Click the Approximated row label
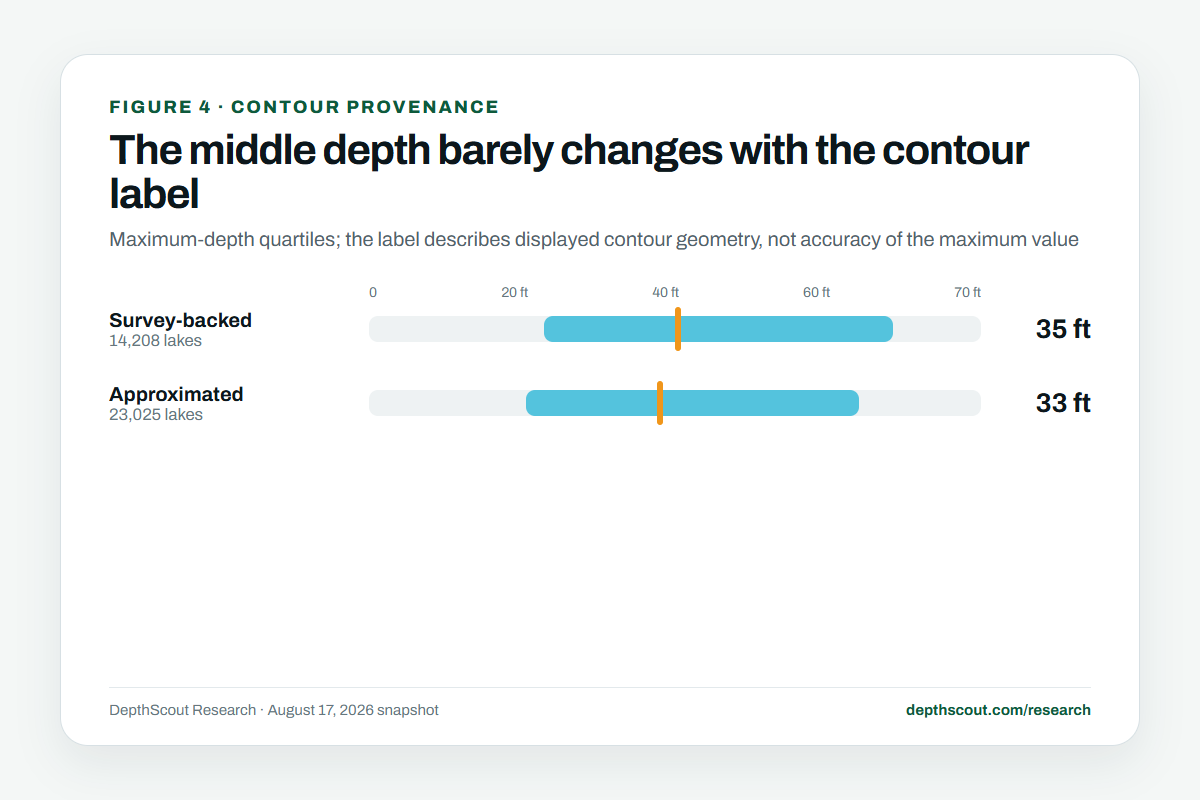This screenshot has width=1200, height=800. (x=176, y=394)
